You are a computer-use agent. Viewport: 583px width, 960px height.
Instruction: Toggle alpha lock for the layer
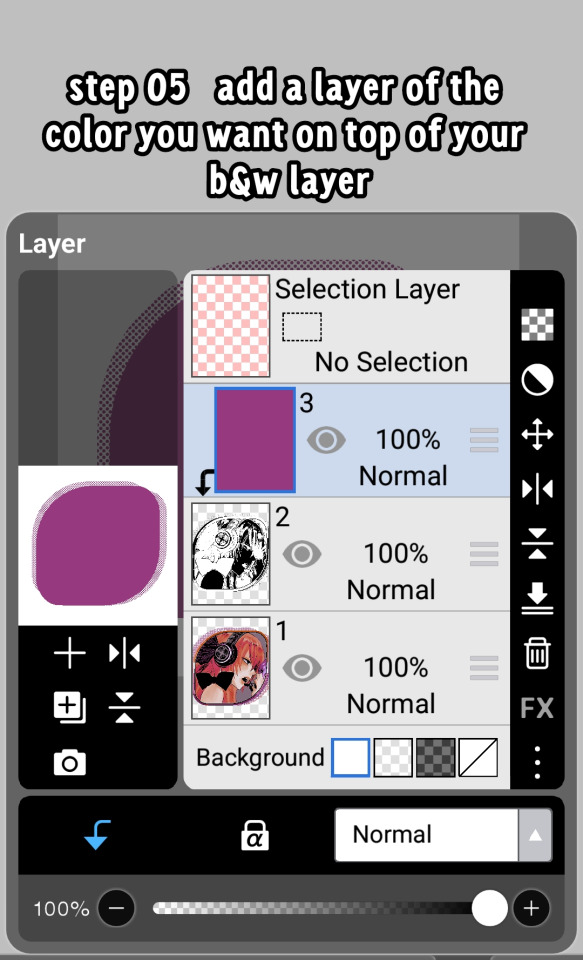255,835
